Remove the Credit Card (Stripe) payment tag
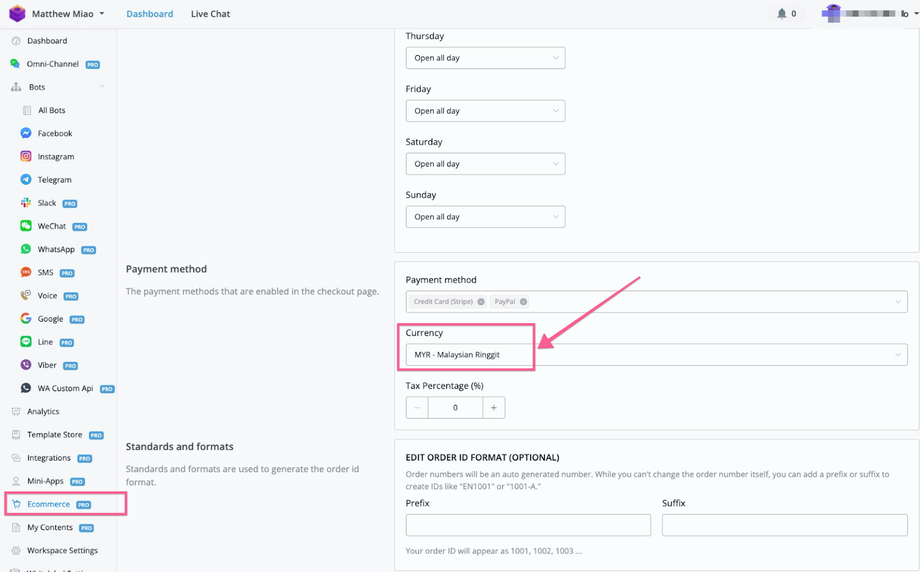Viewport: 920px width, 572px height. [481, 302]
